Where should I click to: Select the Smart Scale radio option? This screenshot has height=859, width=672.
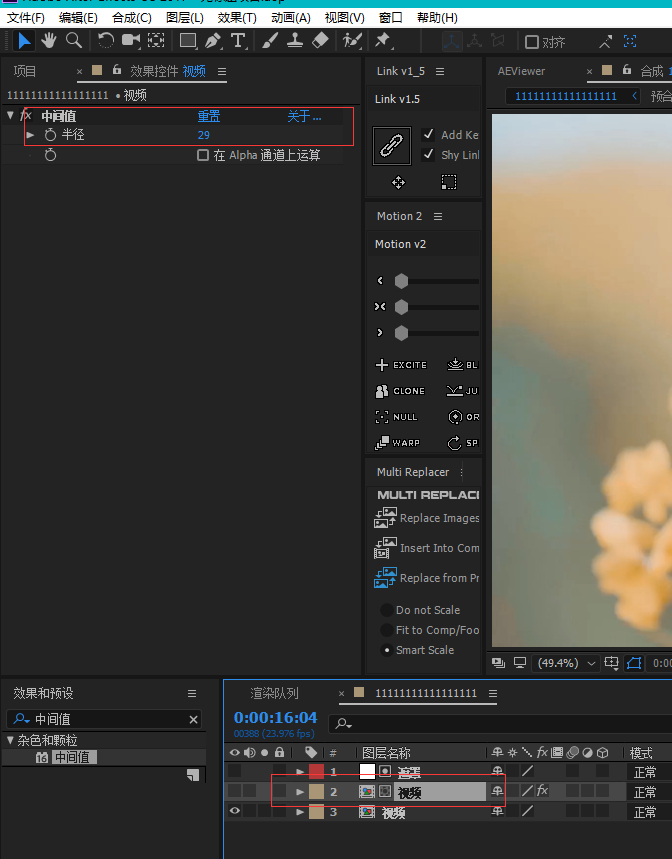(x=387, y=650)
